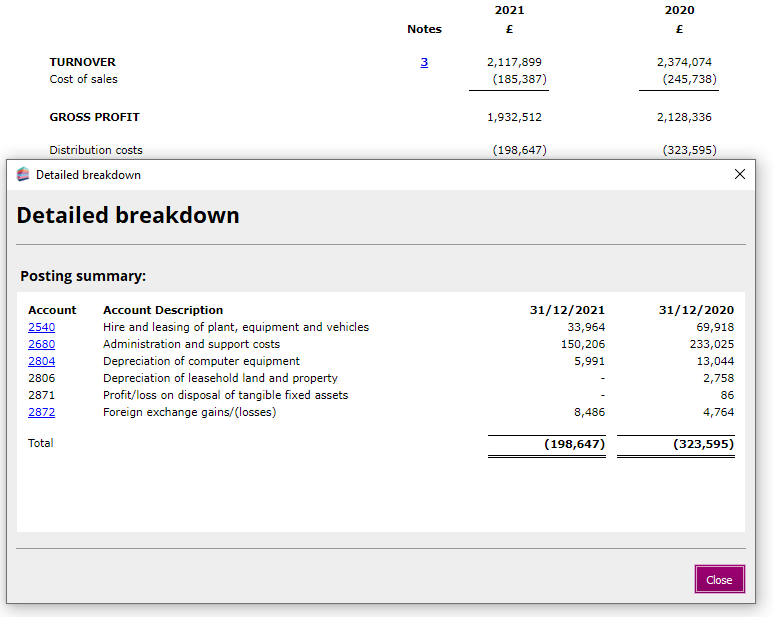Open account 2540 link
Screen dimensions: 774x617
click(x=41, y=327)
